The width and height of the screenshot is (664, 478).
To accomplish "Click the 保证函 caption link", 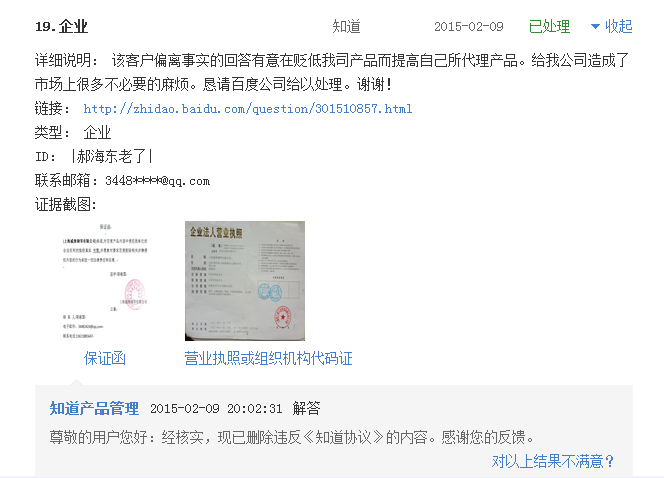I will pos(105,358).
